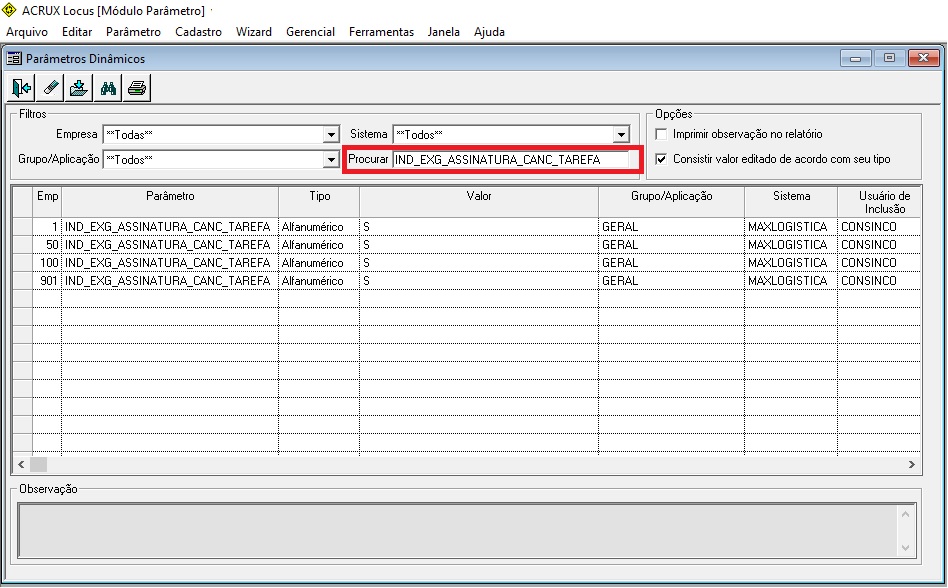Open the Gerencial menu
Screen dimensions: 948x588
point(310,32)
